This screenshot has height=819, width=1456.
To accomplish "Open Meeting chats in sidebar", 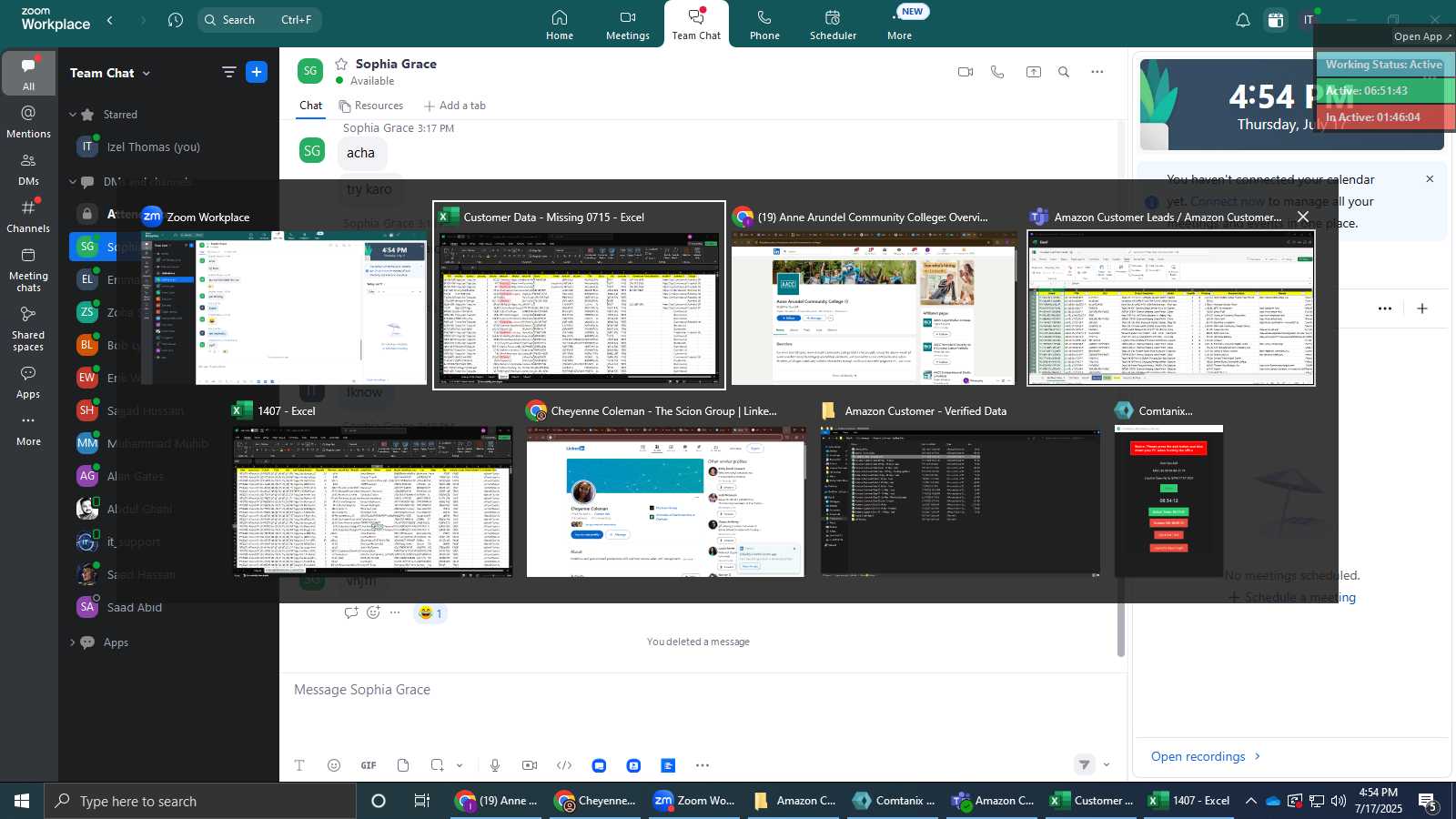I will tap(28, 269).
